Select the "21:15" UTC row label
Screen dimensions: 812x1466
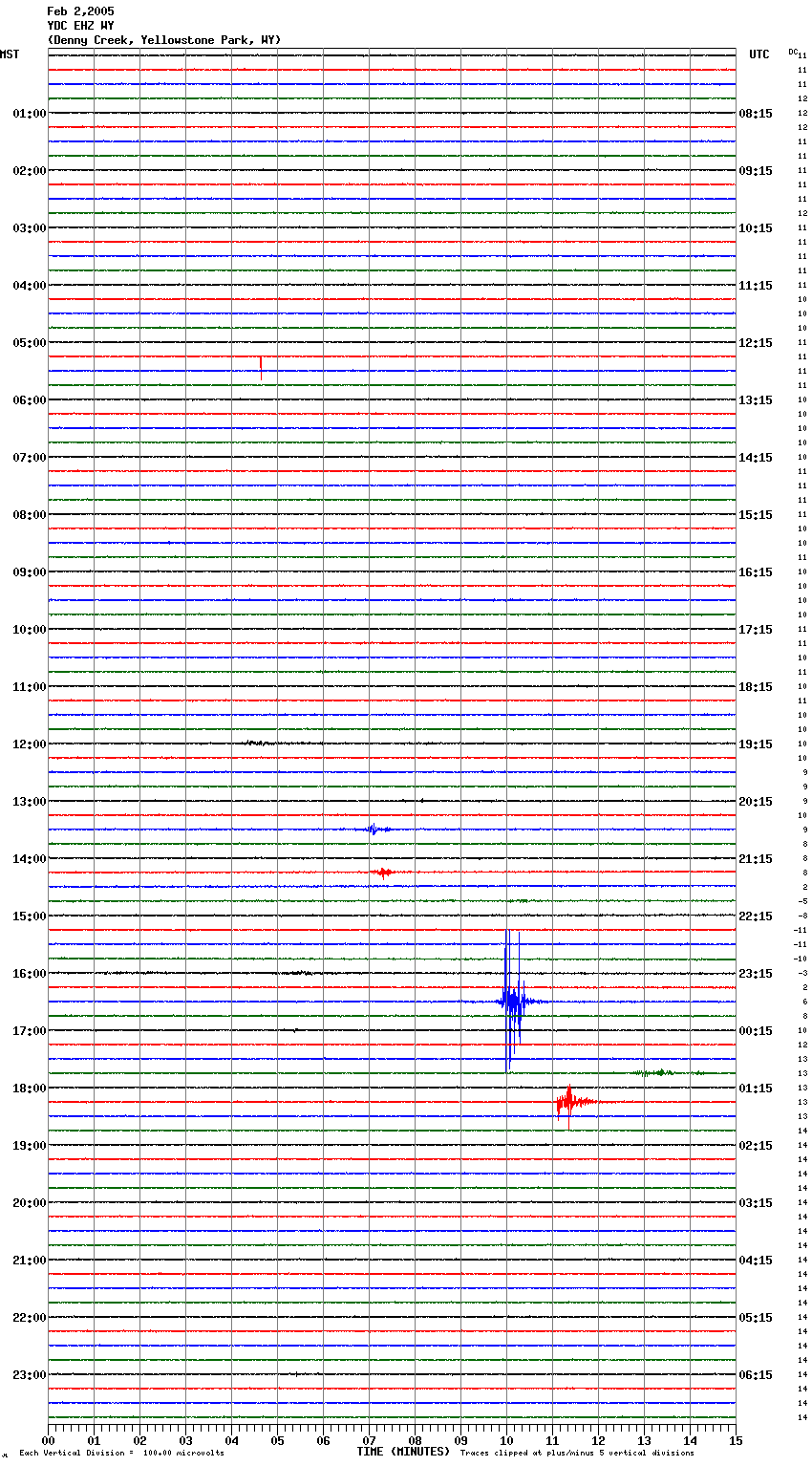click(x=756, y=859)
